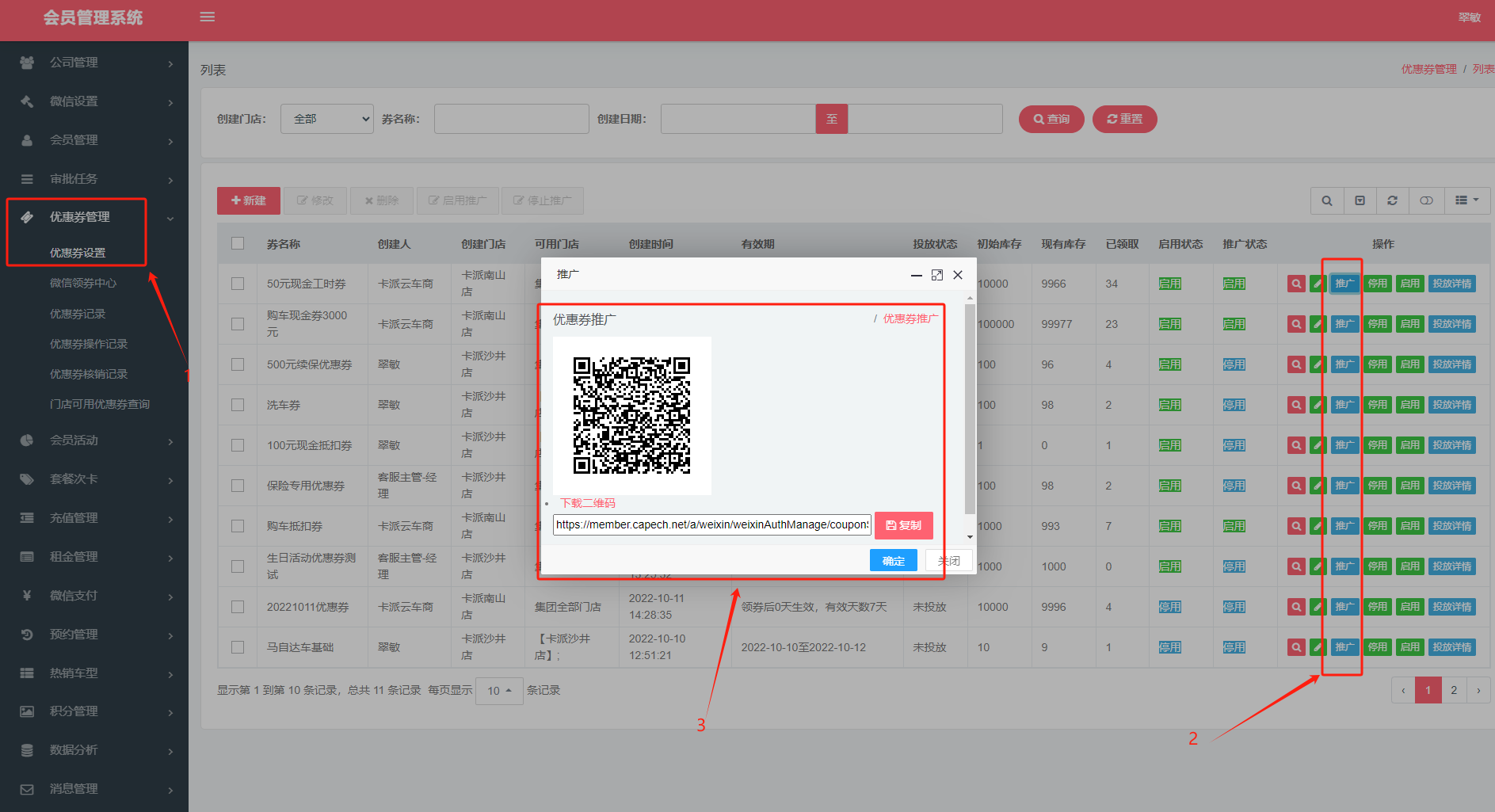
Task: Click the 复制 copy button
Action: tap(903, 525)
